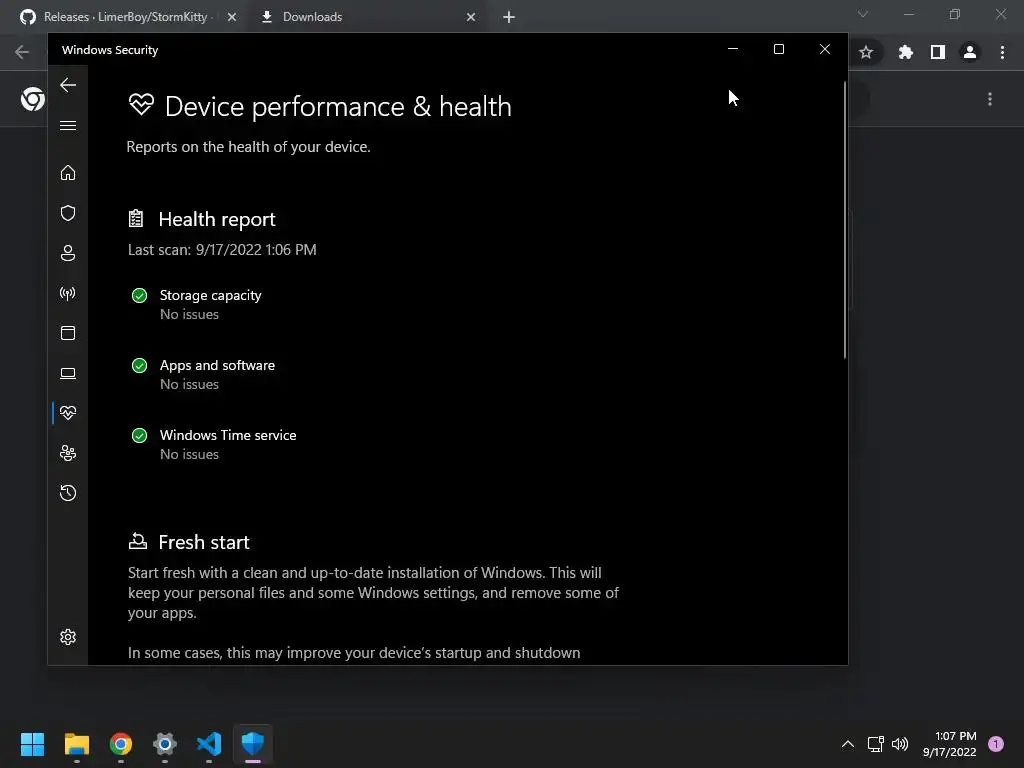
Task: Switch to the Downloads tab
Action: [x=366, y=17]
